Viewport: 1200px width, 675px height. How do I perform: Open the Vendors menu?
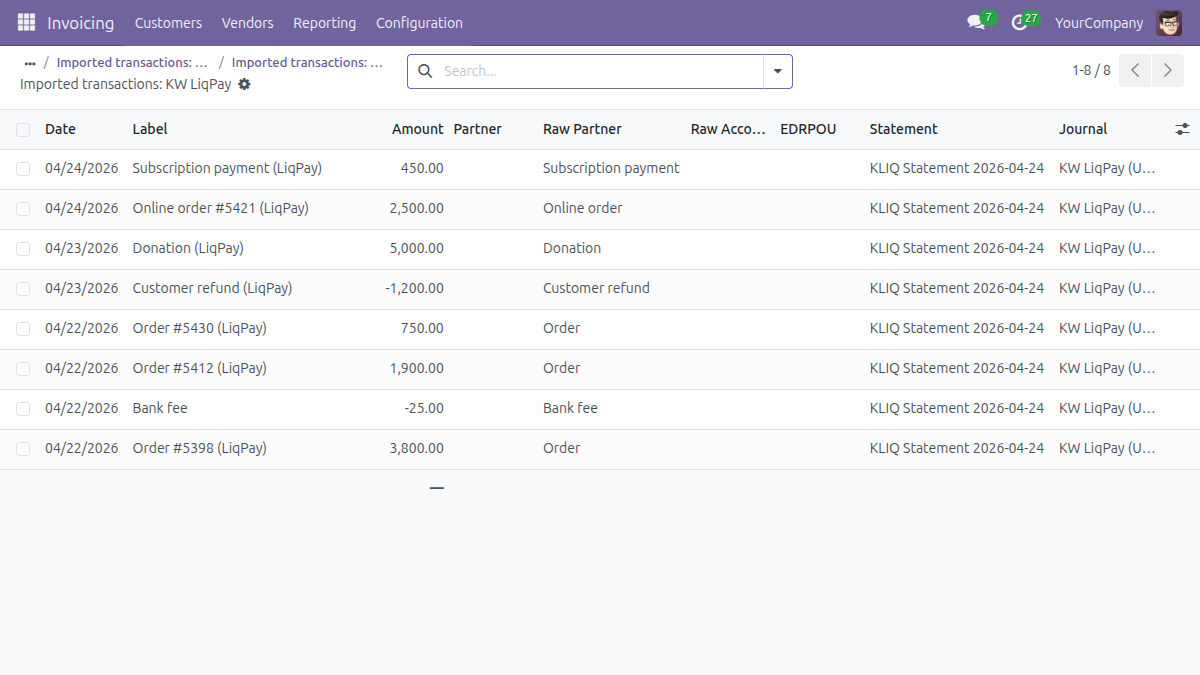coord(247,22)
